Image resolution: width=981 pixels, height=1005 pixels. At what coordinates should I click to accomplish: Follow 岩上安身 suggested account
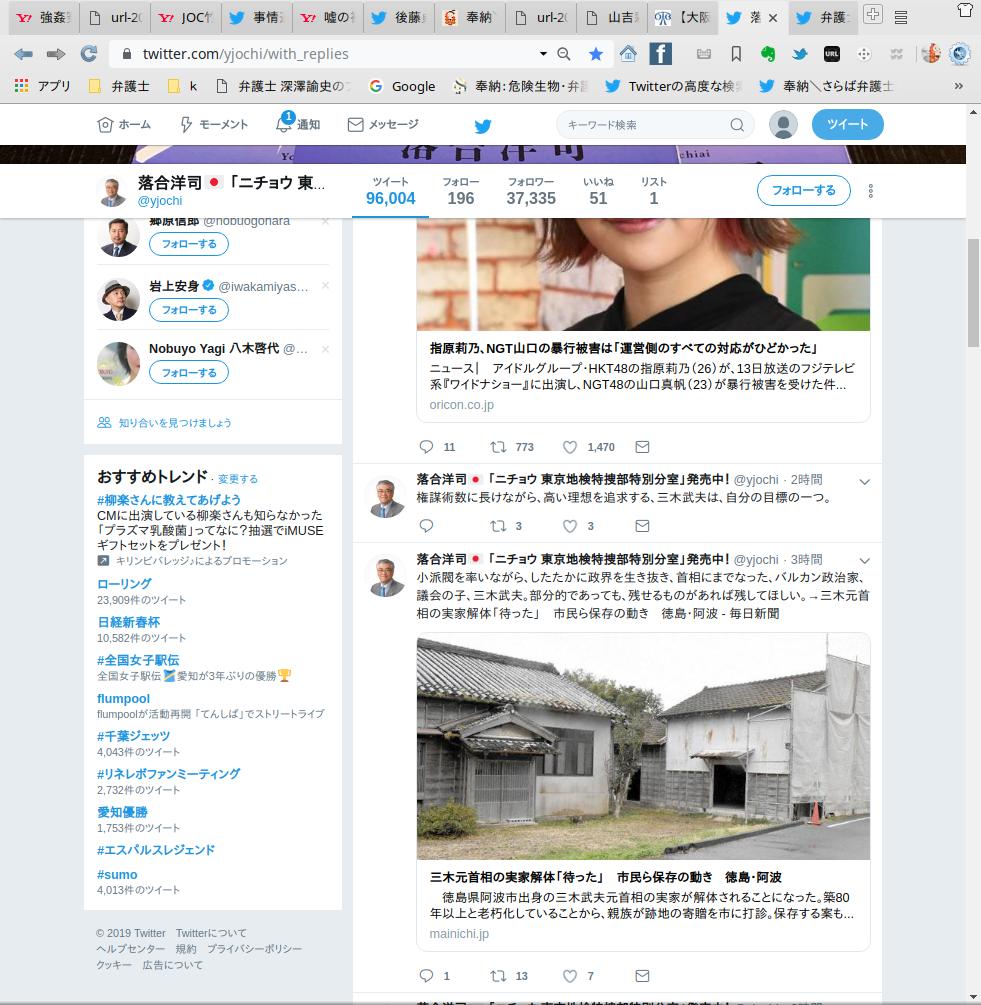(x=189, y=310)
